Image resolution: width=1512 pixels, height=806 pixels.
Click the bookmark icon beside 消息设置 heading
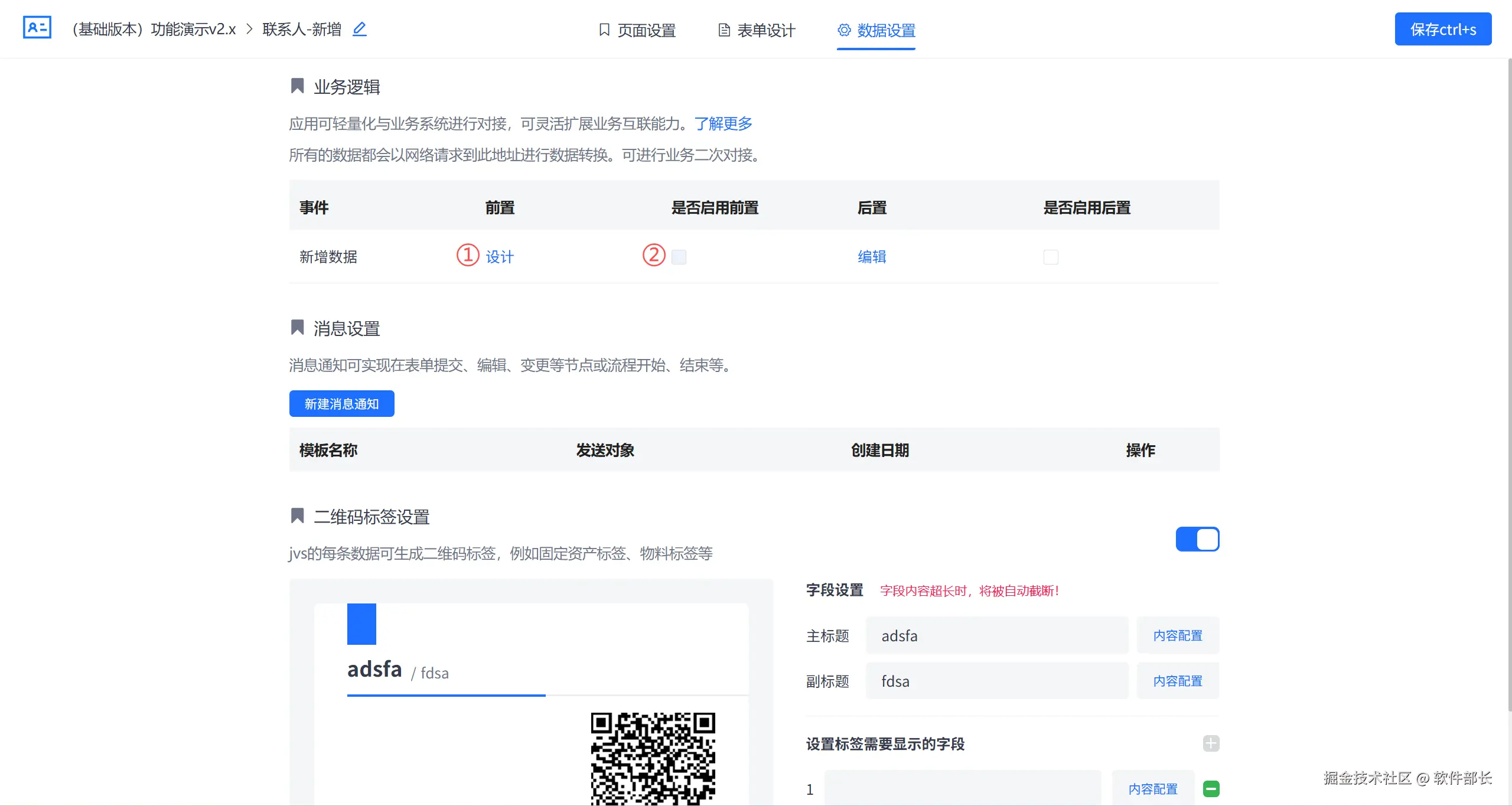click(297, 328)
